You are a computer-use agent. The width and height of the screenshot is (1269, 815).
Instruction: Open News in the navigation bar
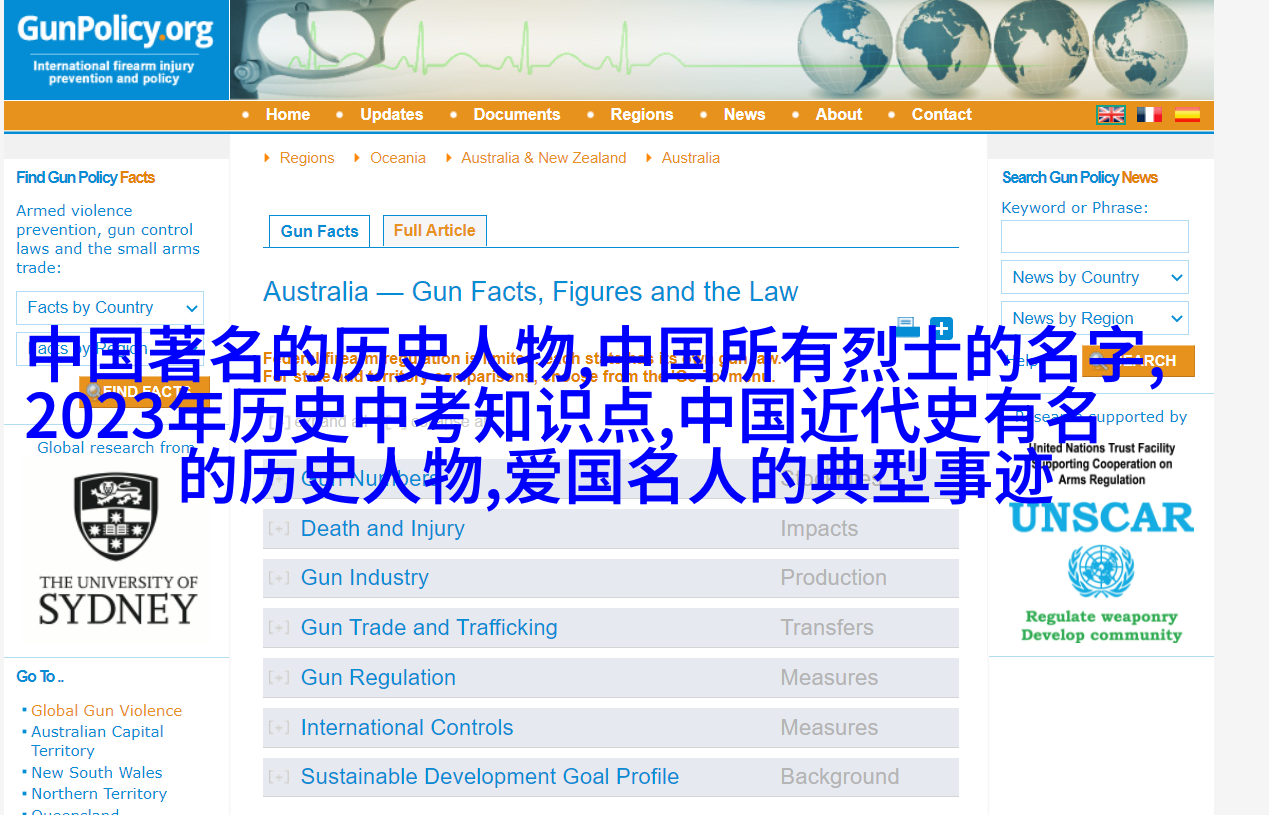tap(745, 115)
